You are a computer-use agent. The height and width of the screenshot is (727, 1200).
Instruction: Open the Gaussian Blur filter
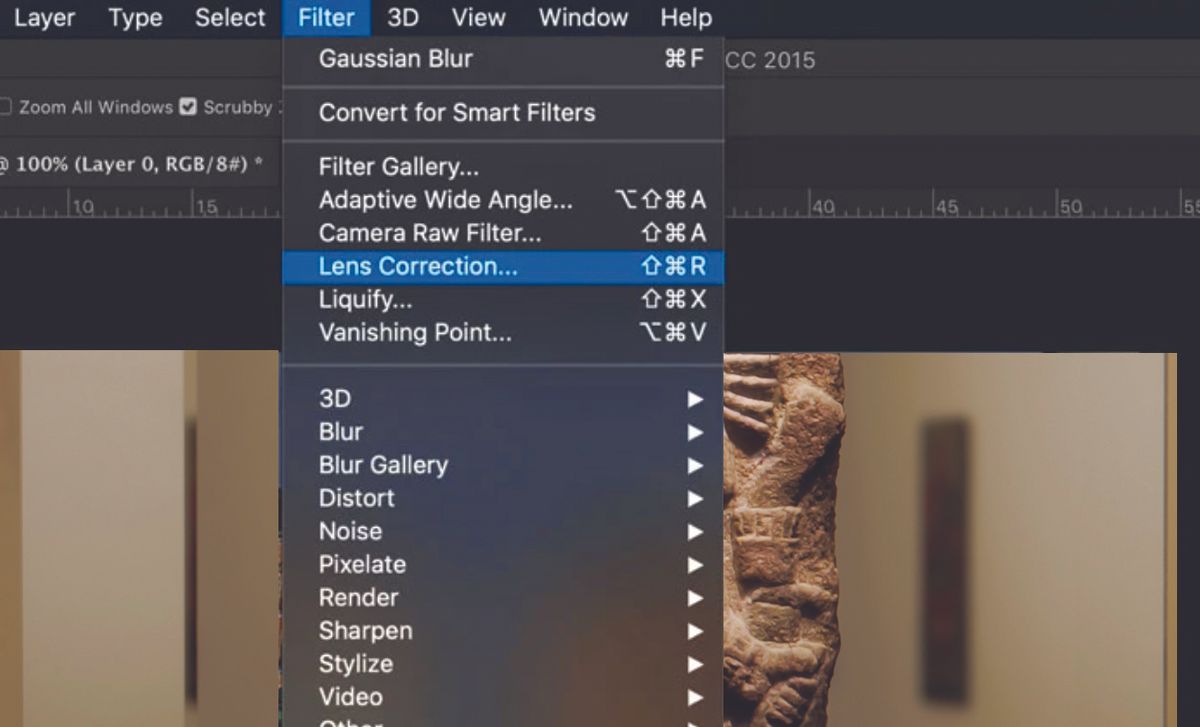pyautogui.click(x=395, y=59)
